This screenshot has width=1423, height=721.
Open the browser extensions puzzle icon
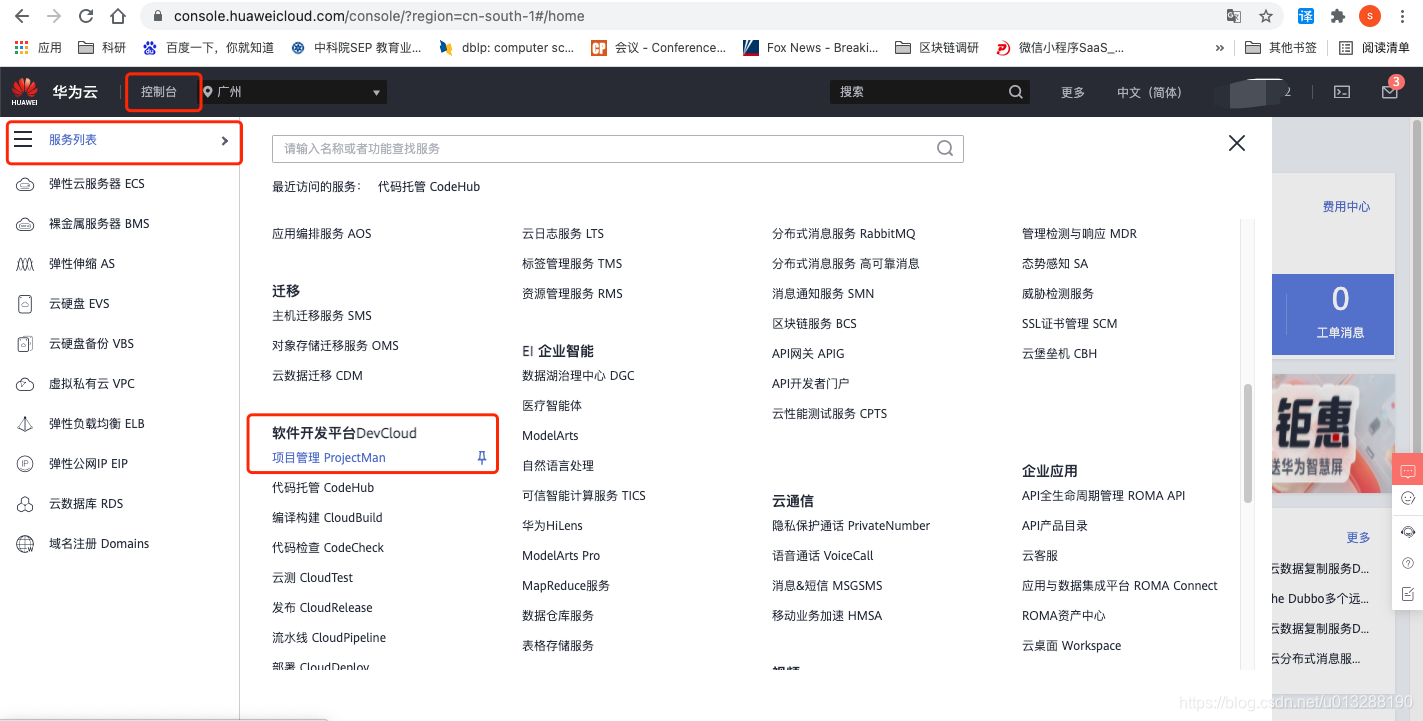(1338, 16)
